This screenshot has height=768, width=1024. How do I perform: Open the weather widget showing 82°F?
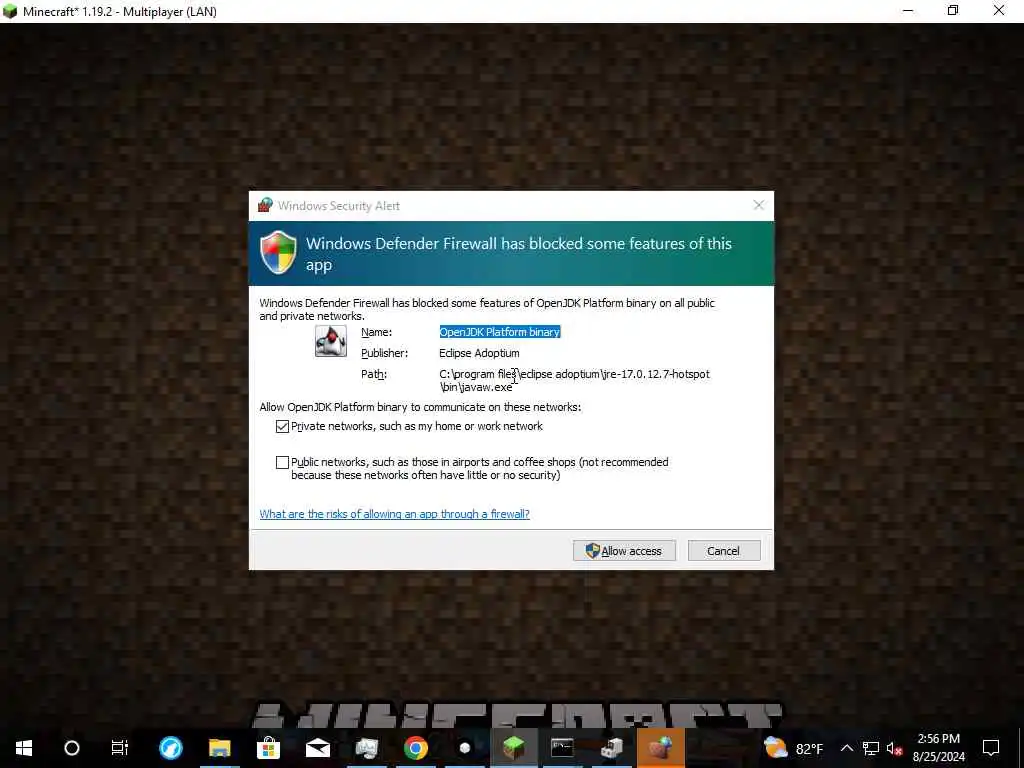click(793, 748)
